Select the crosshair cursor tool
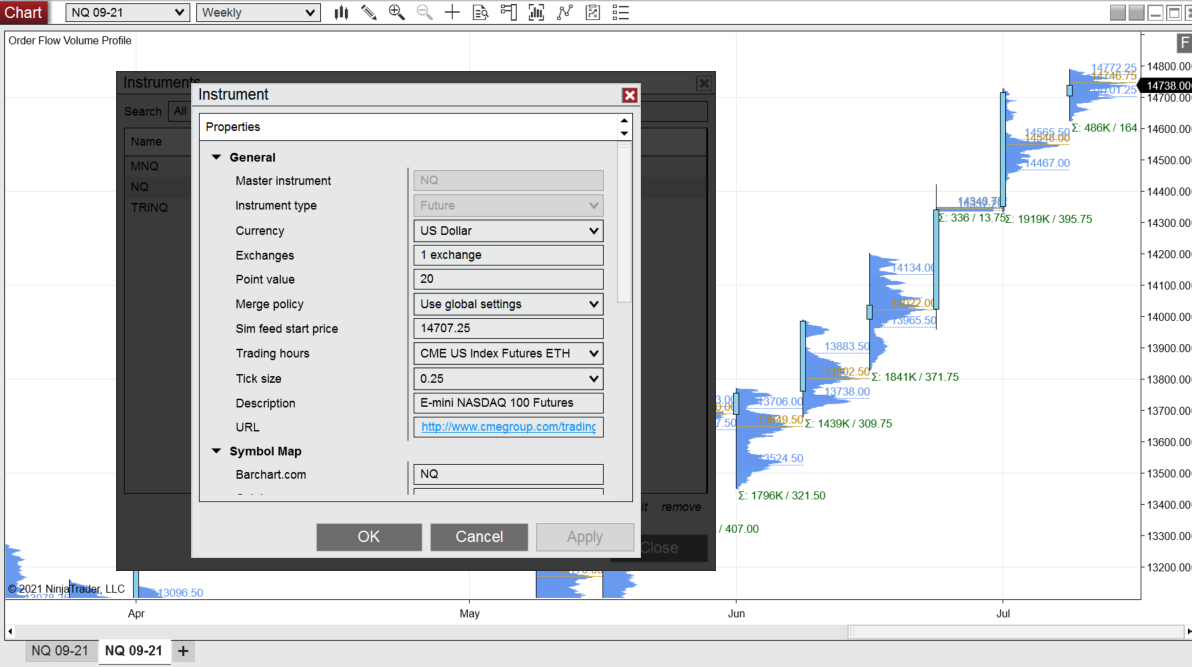Screen dimensions: 1192x667 452,12
